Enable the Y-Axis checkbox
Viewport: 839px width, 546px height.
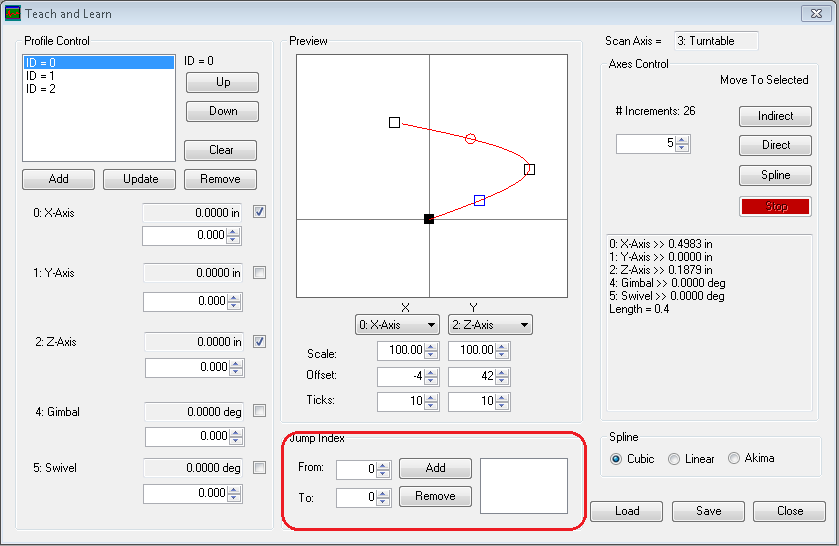(259, 273)
